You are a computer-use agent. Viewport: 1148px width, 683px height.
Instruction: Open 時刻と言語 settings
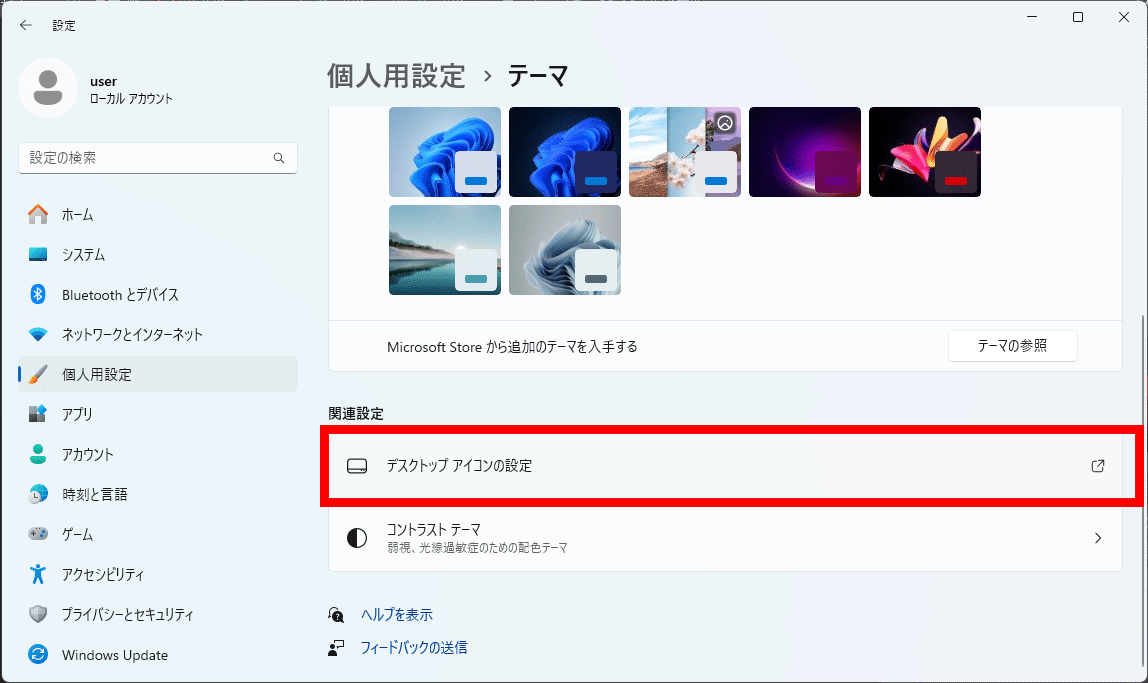pos(157,494)
